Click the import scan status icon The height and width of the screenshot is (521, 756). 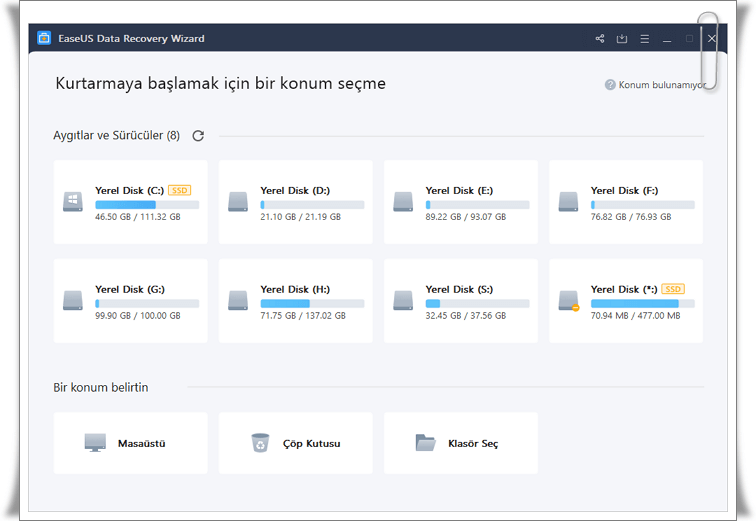tap(622, 39)
